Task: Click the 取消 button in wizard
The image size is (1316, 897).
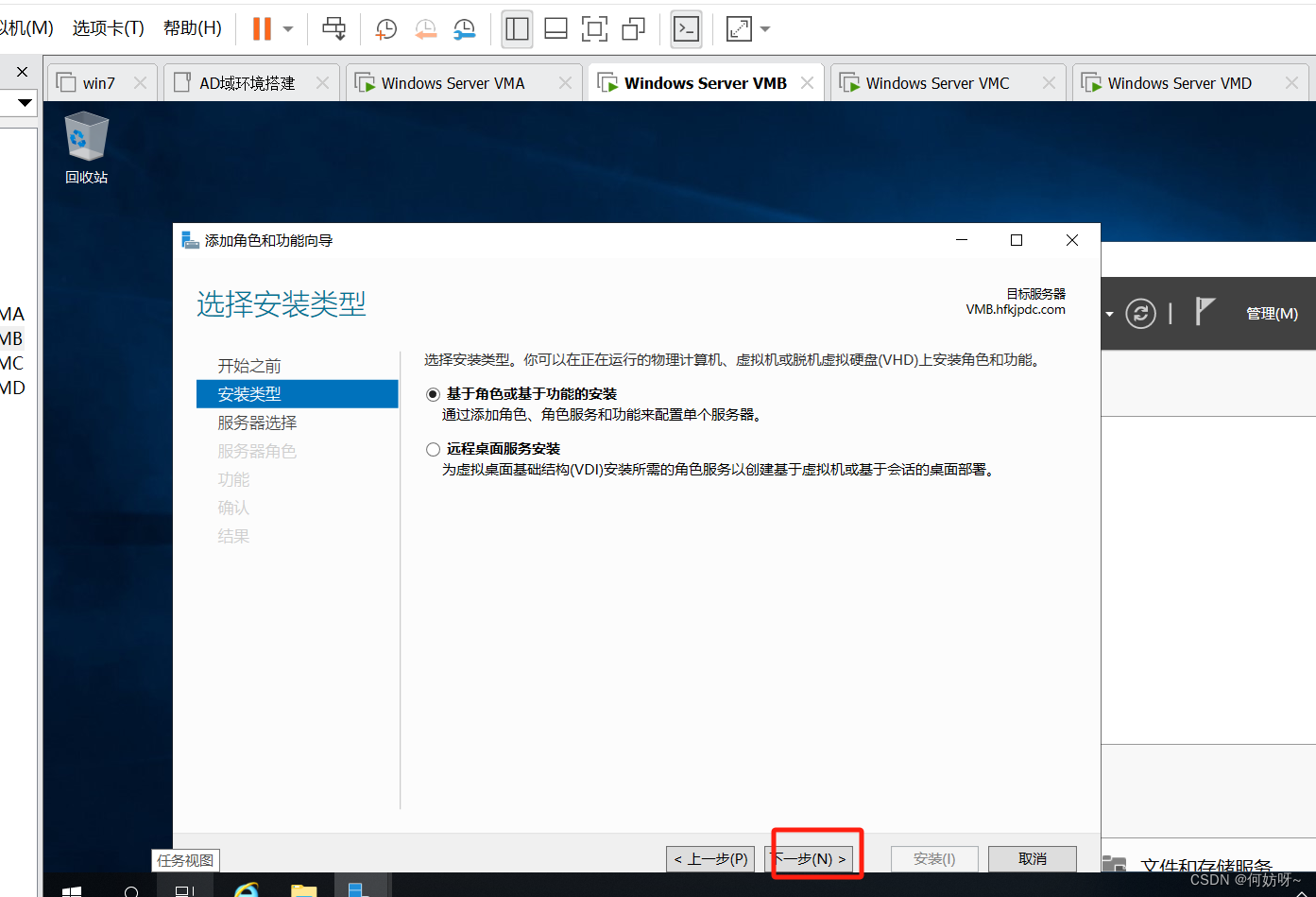Action: pyautogui.click(x=1032, y=858)
